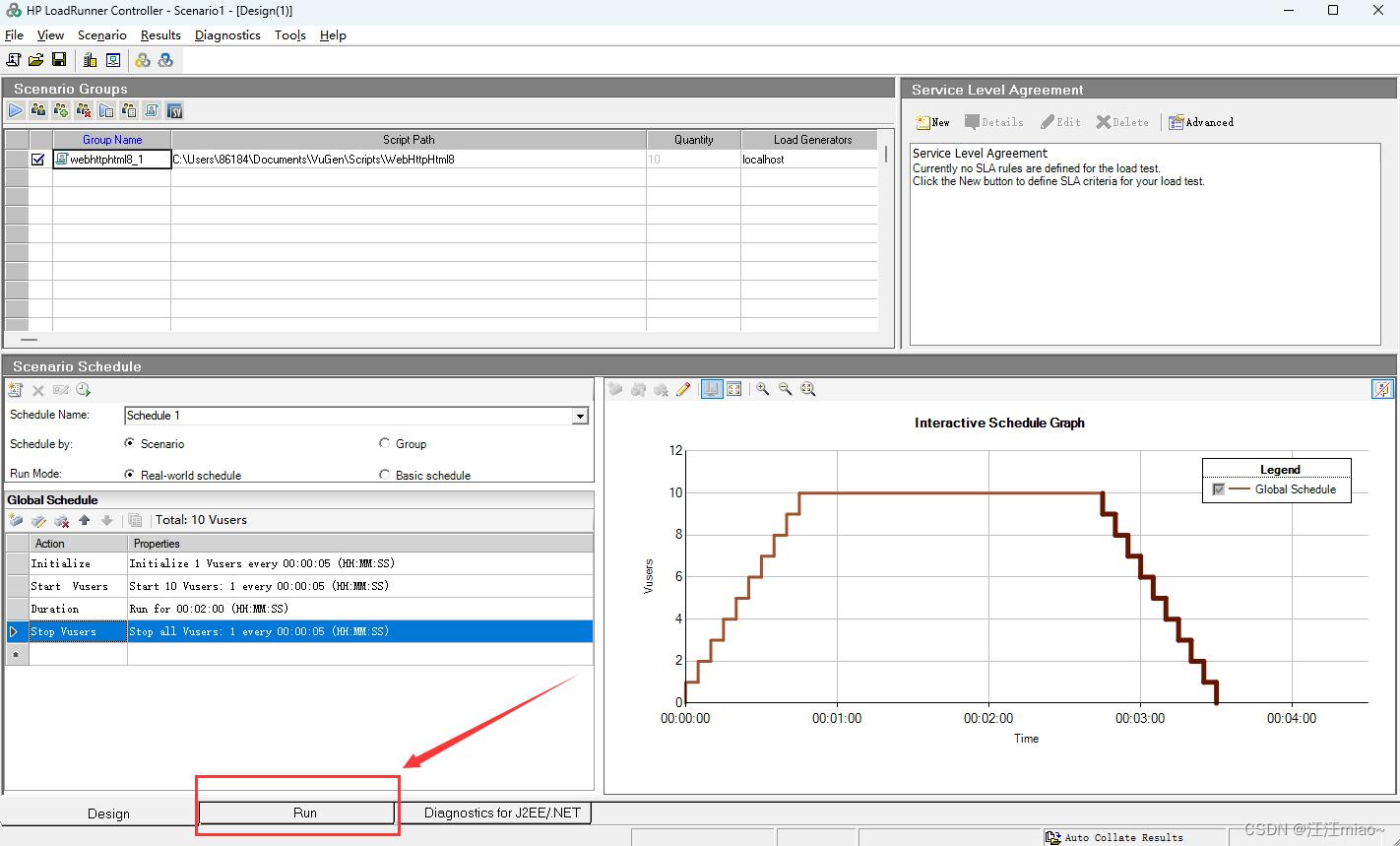Expand the Schedule Name dropdown
1400x846 pixels.
580,416
